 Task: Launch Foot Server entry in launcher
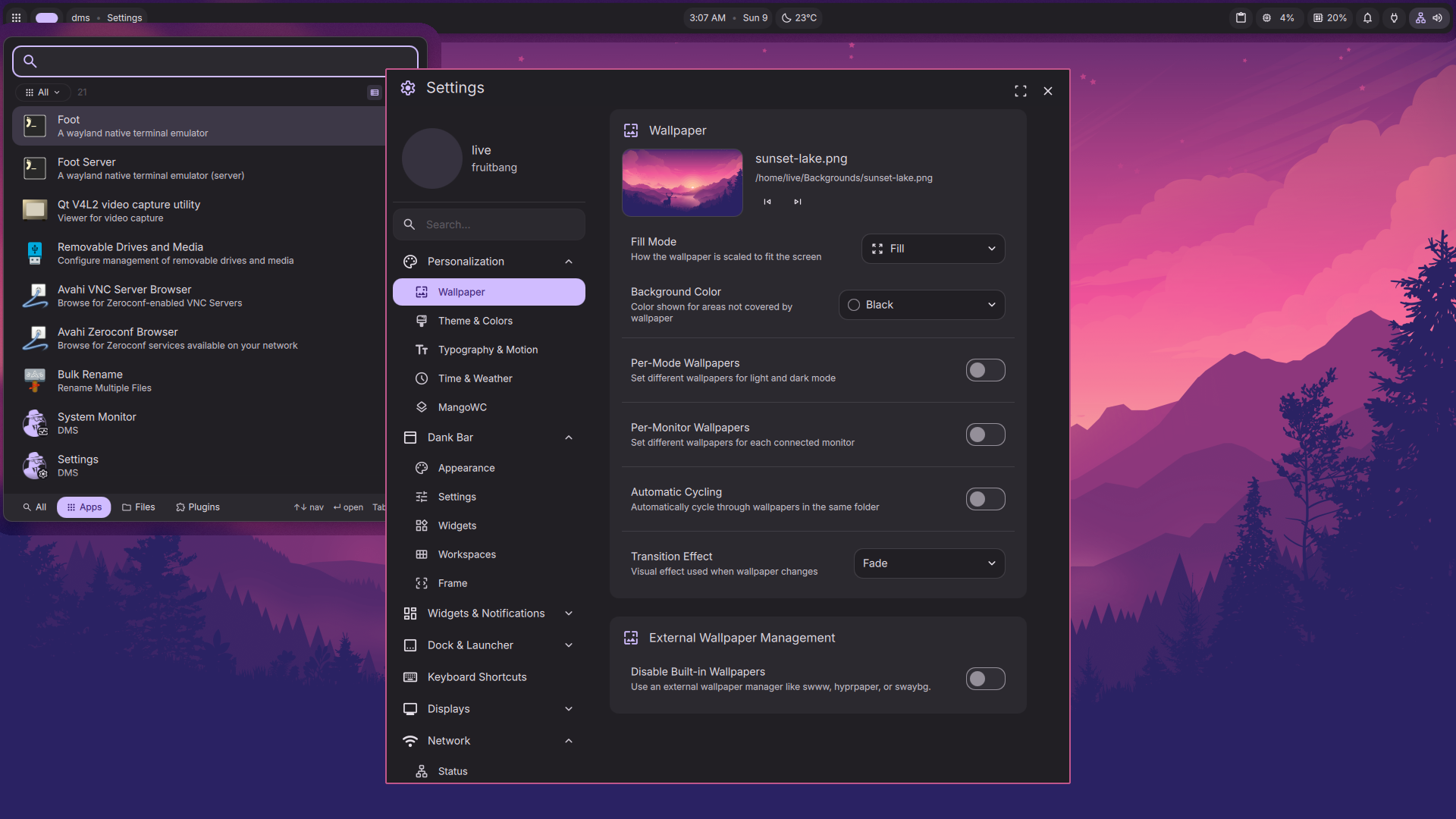200,168
